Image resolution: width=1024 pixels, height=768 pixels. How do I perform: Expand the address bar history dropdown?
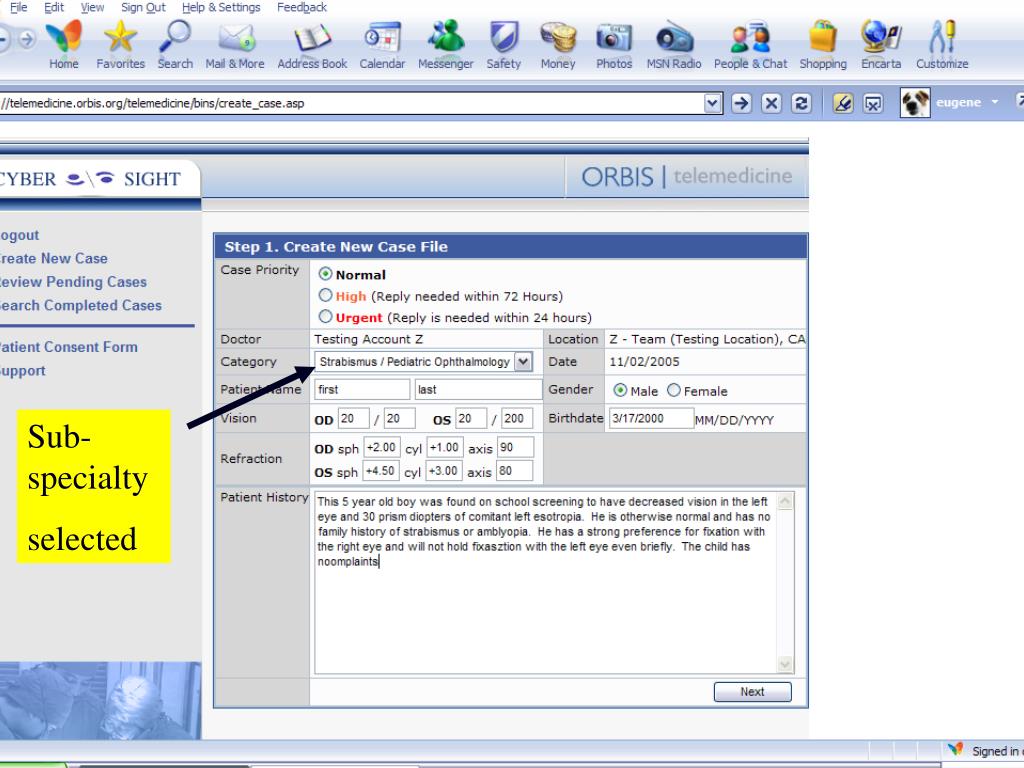(x=713, y=103)
